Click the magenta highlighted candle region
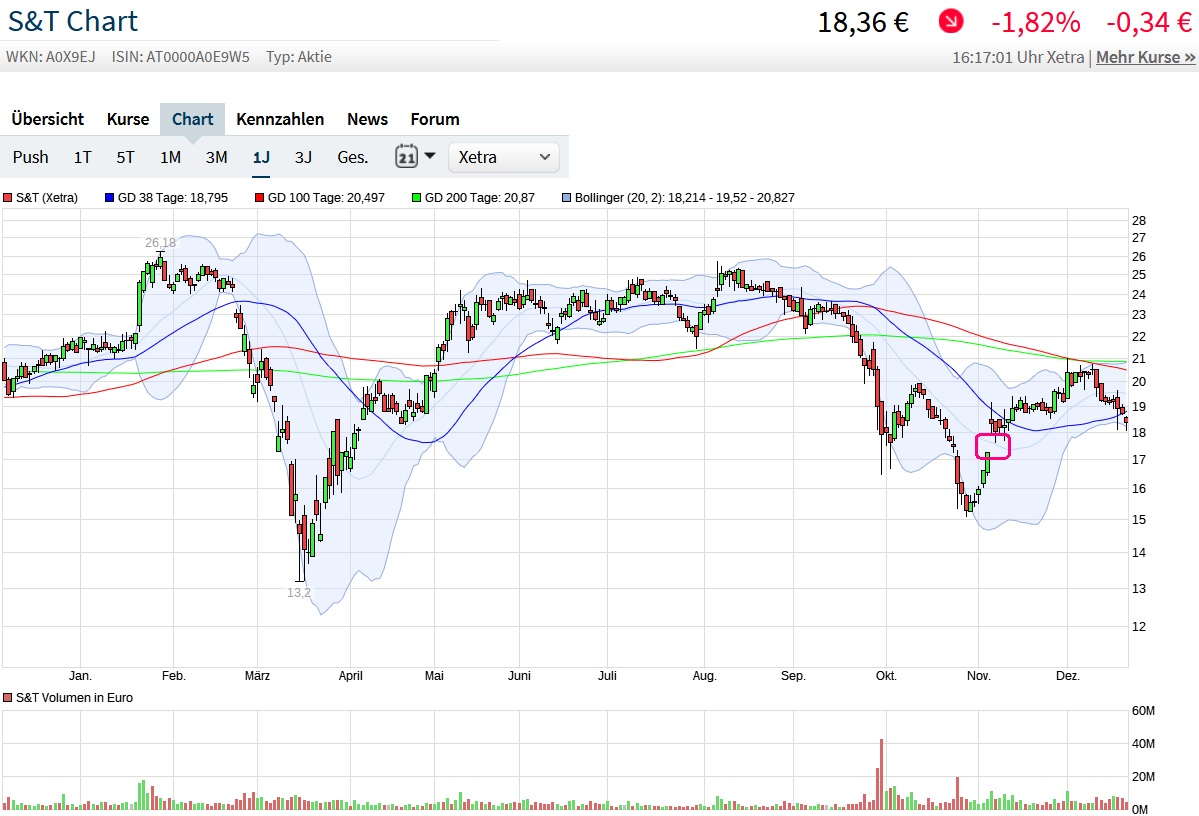This screenshot has width=1199, height=816. click(991, 447)
